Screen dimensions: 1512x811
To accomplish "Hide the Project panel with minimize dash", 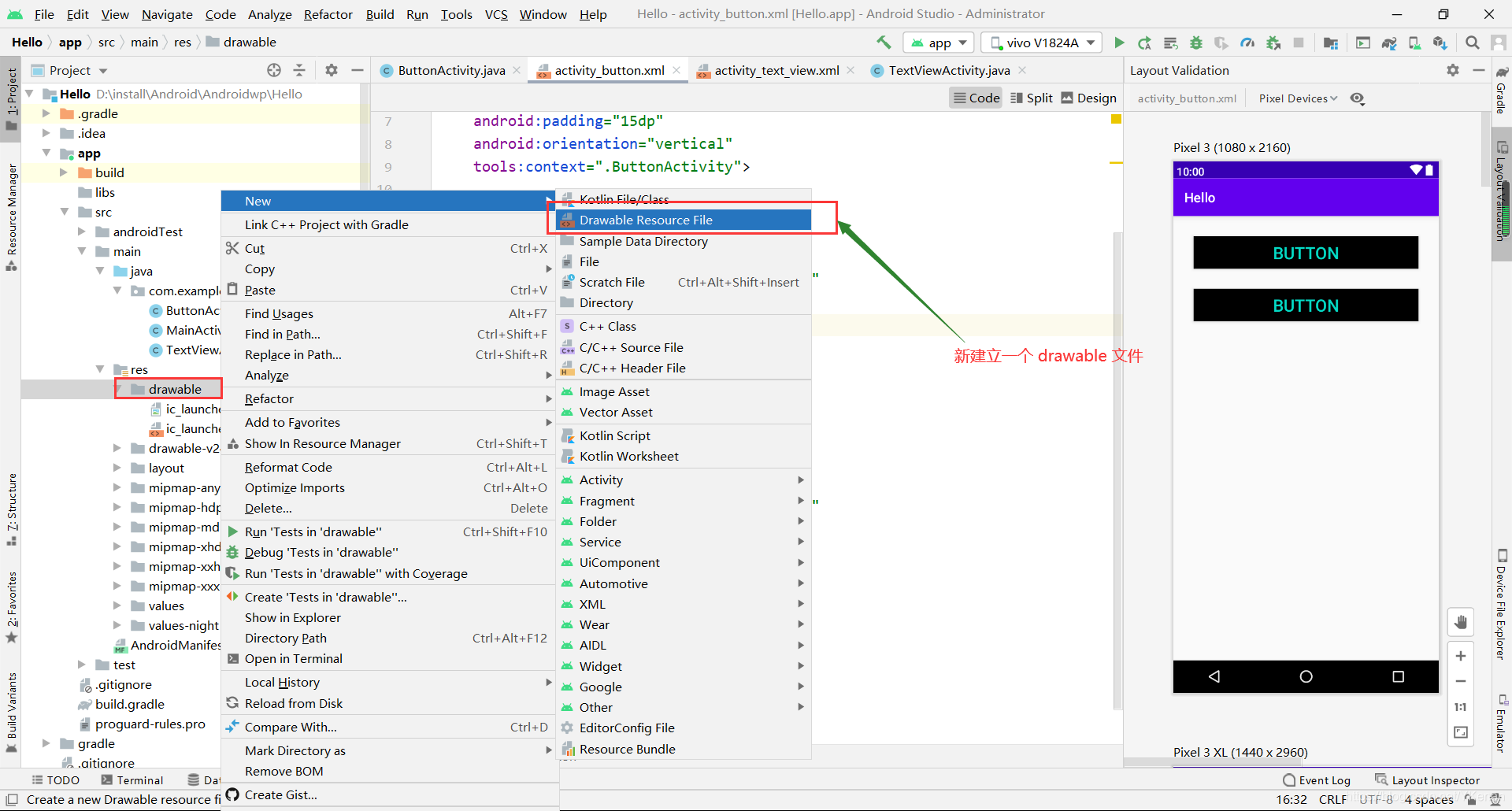I will pos(358,70).
